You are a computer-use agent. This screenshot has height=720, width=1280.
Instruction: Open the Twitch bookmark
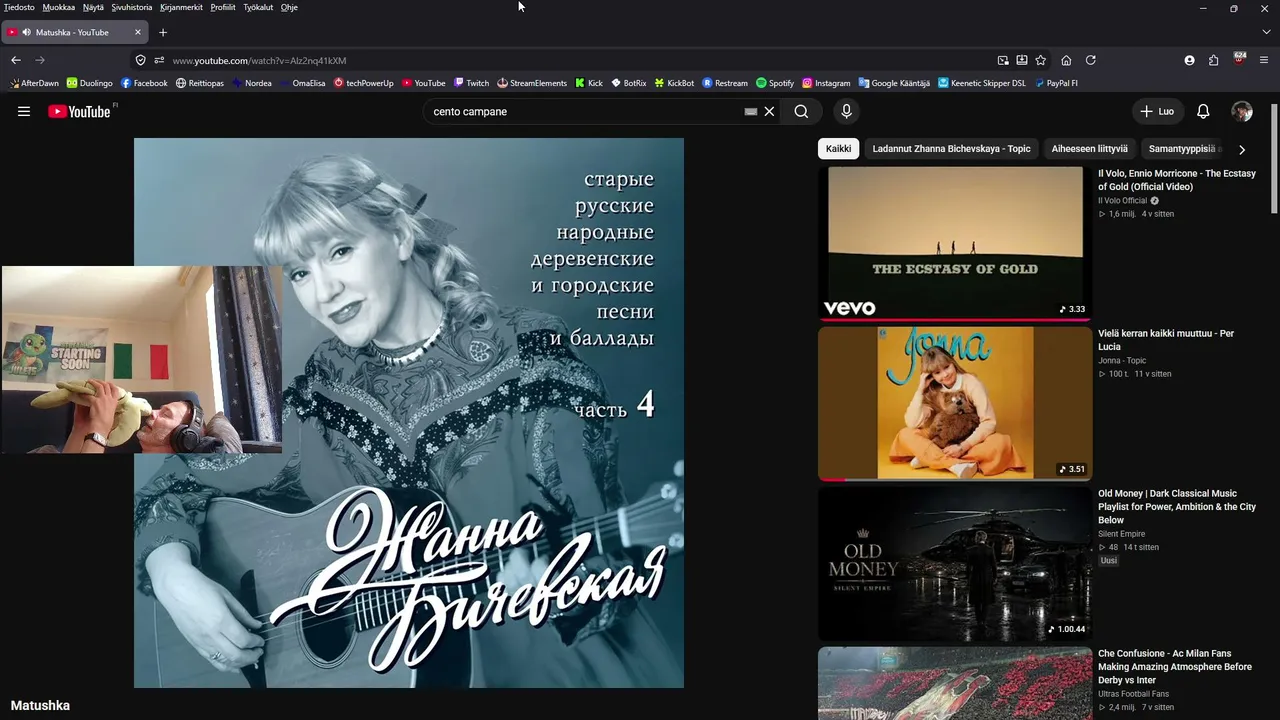471,83
